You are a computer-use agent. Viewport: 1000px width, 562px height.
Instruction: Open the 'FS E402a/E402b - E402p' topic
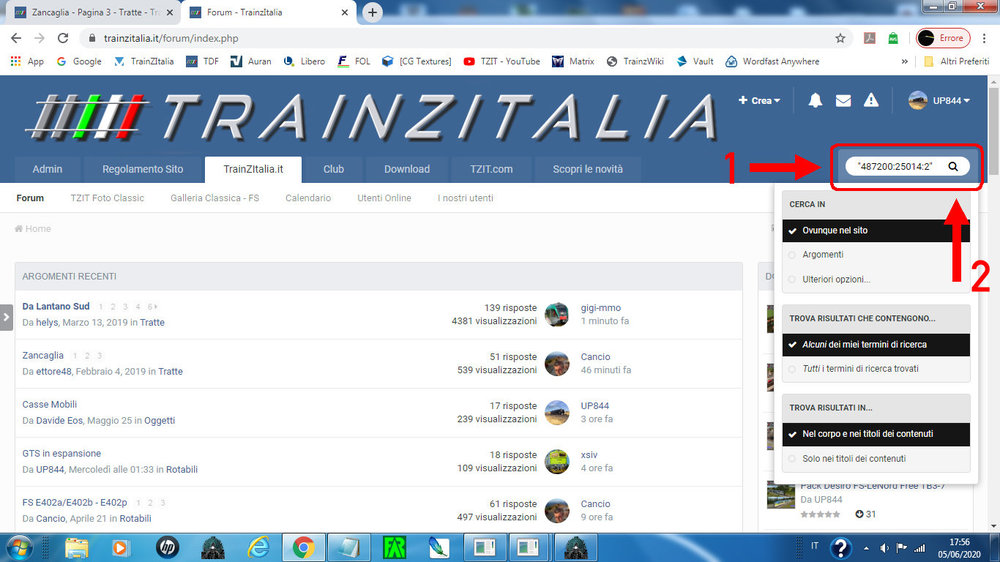click(75, 503)
